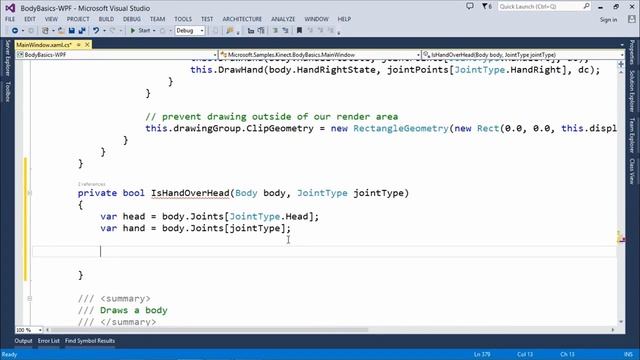Click the Save All toolbar icon
The width and height of the screenshot is (640, 360).
82,31
